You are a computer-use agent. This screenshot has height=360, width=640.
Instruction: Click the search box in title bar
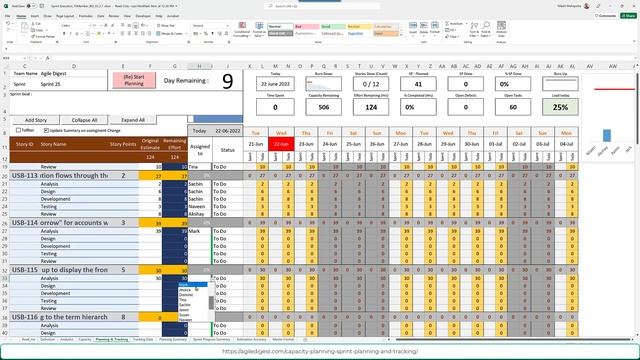pos(322,6)
